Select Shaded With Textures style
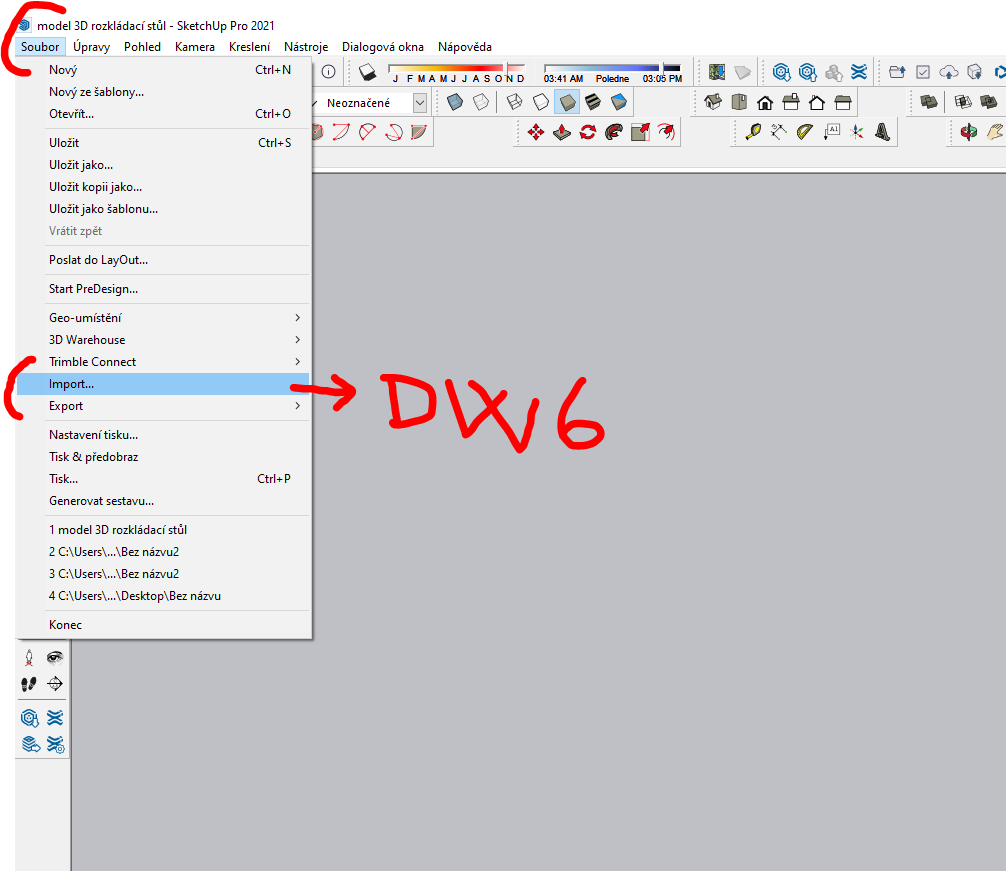This screenshot has height=871, width=1006. [593, 102]
